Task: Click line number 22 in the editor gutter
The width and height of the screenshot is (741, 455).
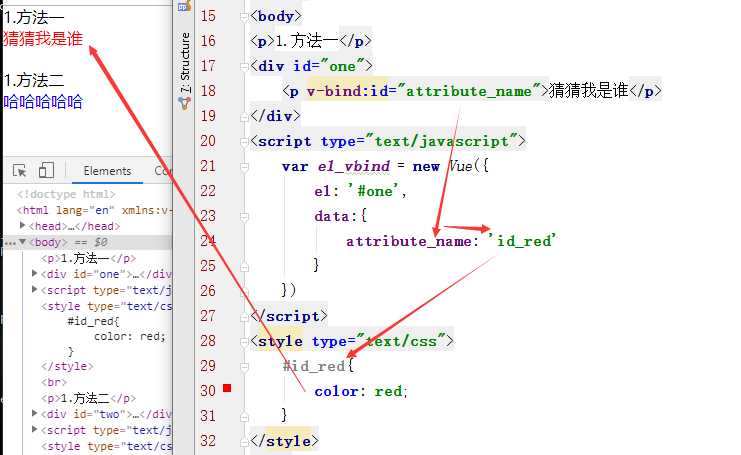Action: [x=208, y=191]
